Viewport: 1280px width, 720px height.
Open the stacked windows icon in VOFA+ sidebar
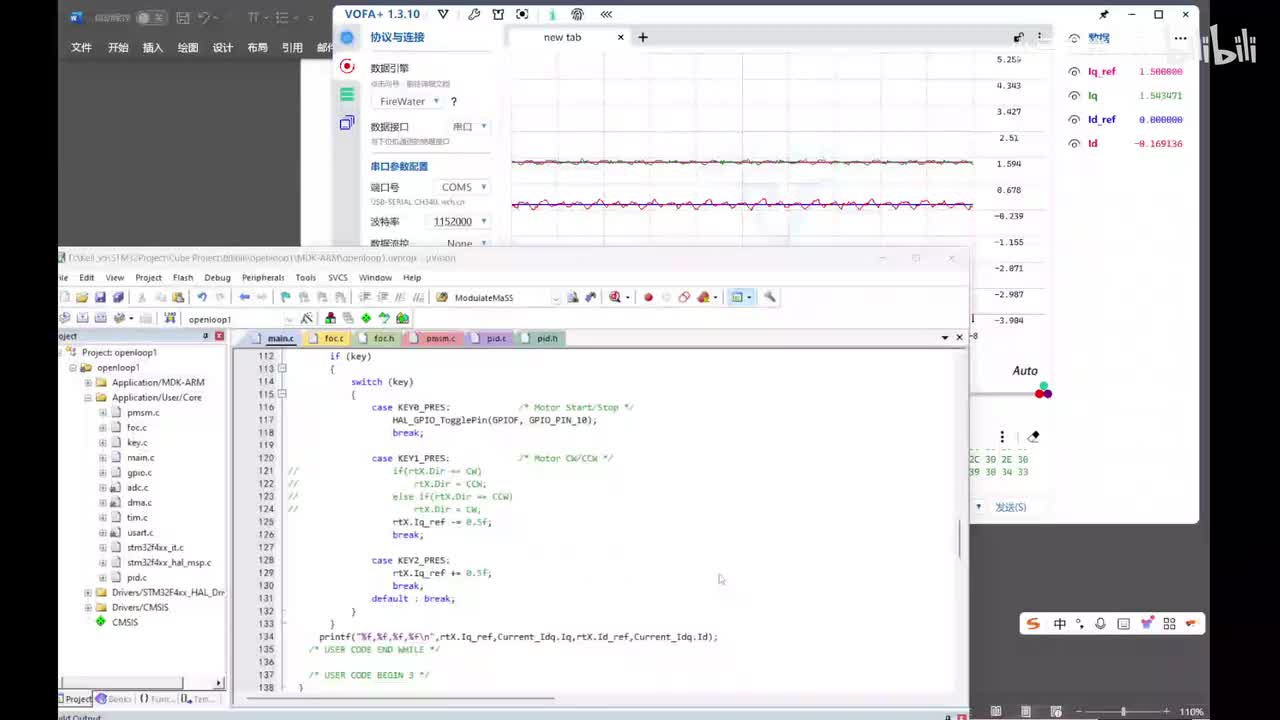347,123
